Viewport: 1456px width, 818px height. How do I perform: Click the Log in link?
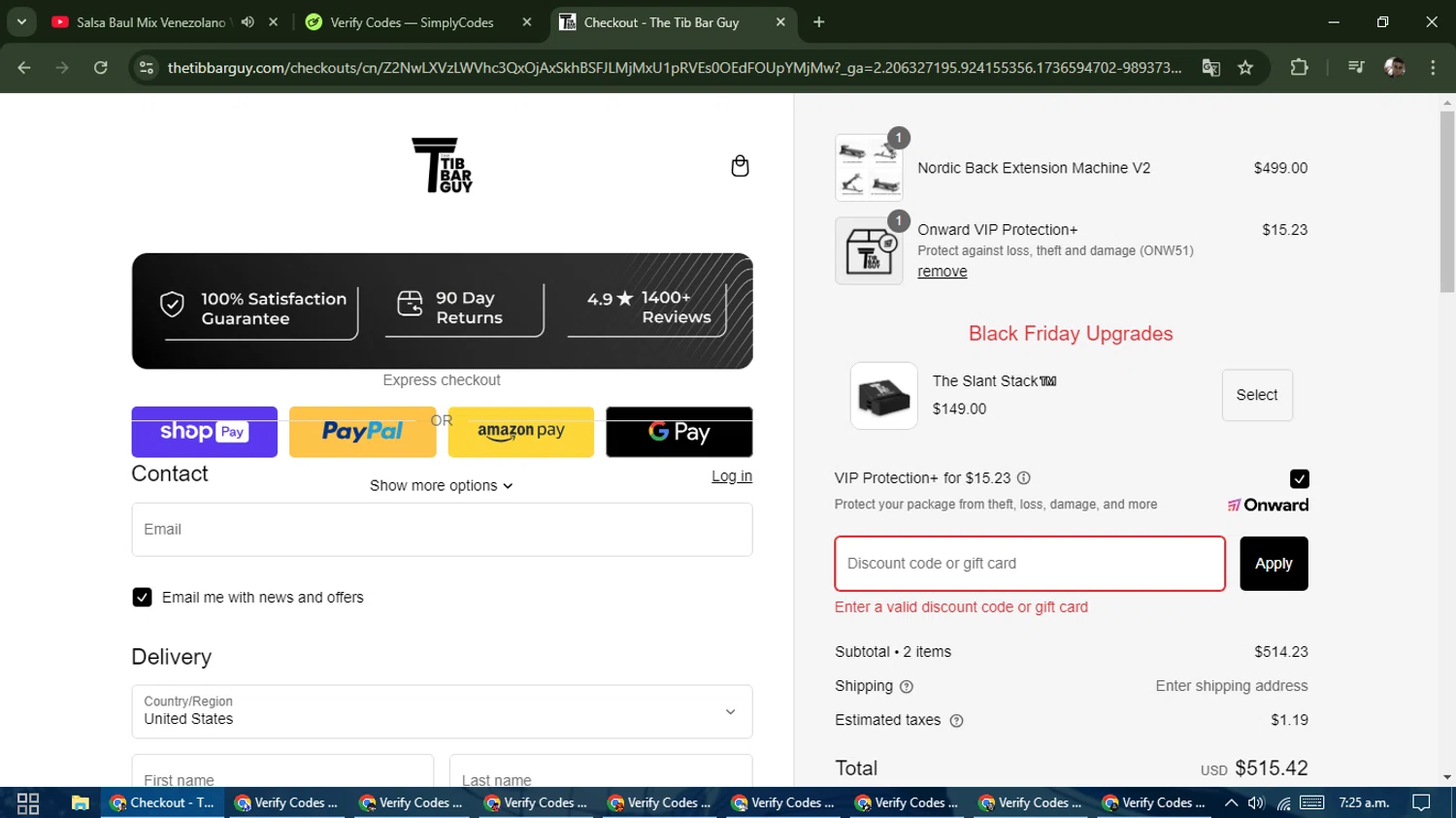point(732,476)
